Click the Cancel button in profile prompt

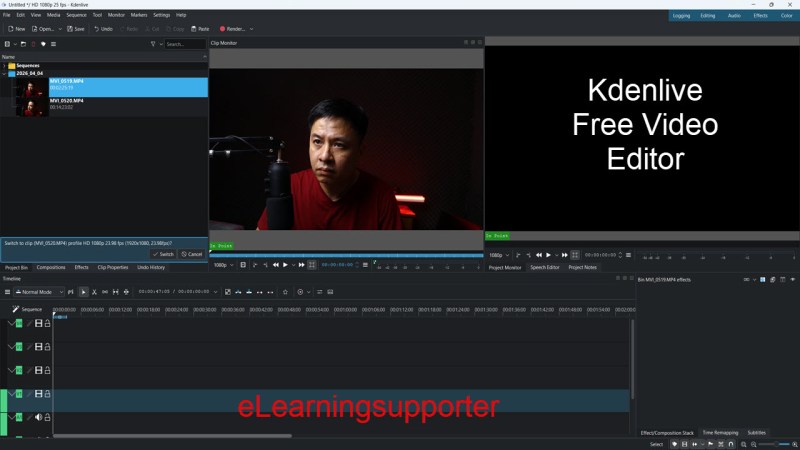pyautogui.click(x=192, y=254)
